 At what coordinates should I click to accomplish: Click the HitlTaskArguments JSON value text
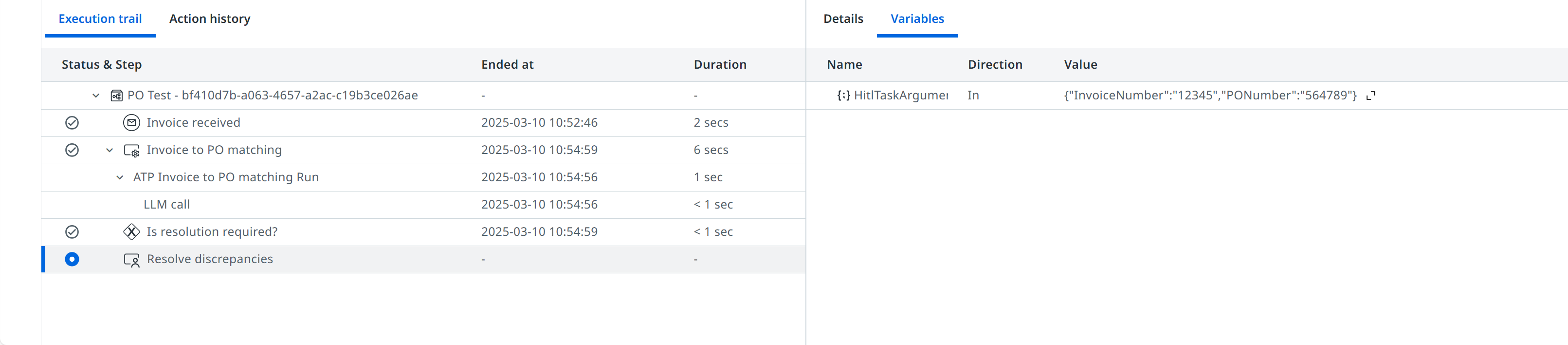[x=1210, y=95]
